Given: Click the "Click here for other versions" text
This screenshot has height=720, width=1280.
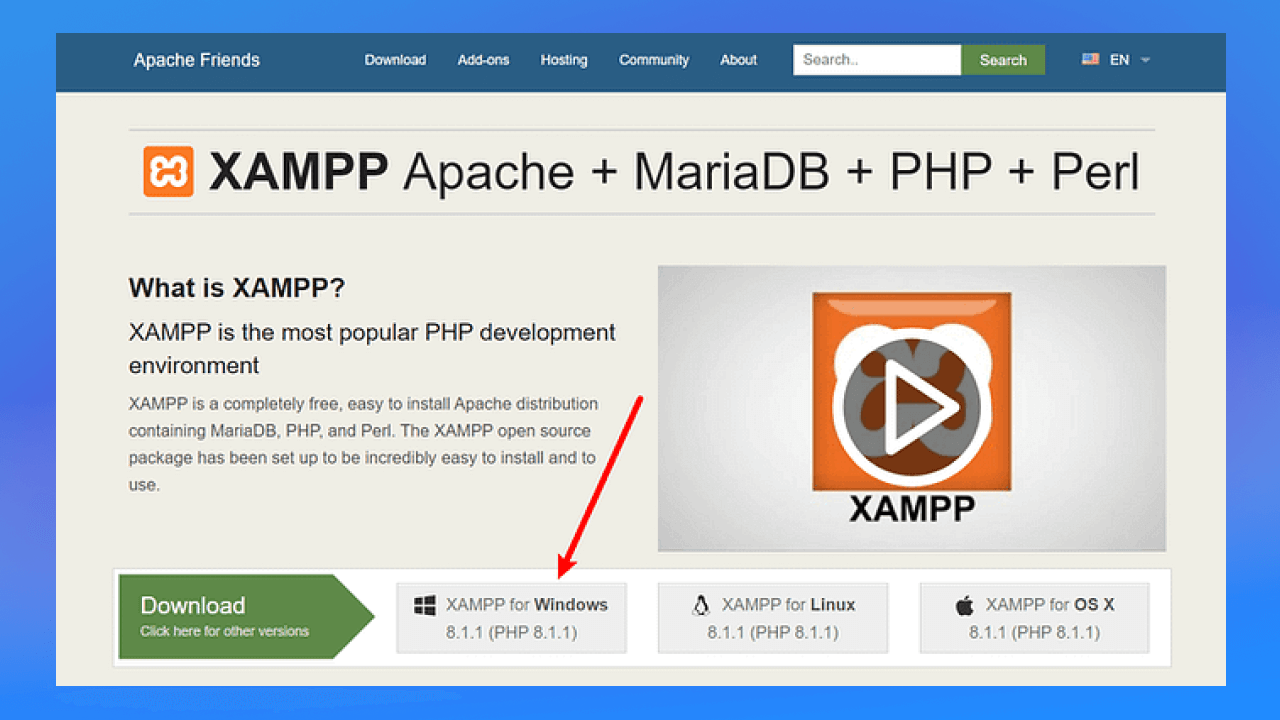Looking at the screenshot, I should 225,631.
